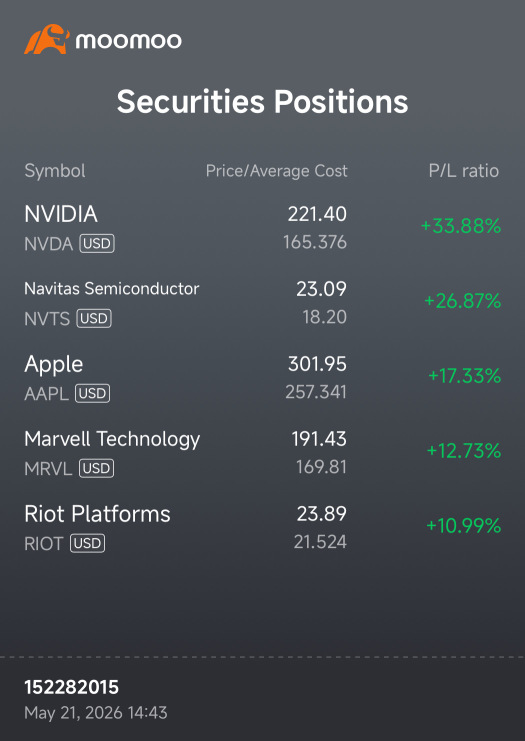The width and height of the screenshot is (525, 741).
Task: Select the Securities Positions heading
Action: [262, 101]
